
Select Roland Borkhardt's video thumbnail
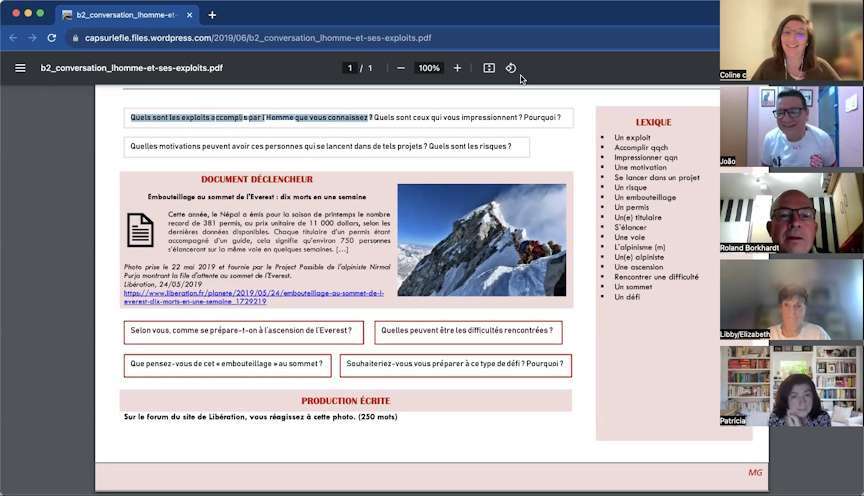791,213
